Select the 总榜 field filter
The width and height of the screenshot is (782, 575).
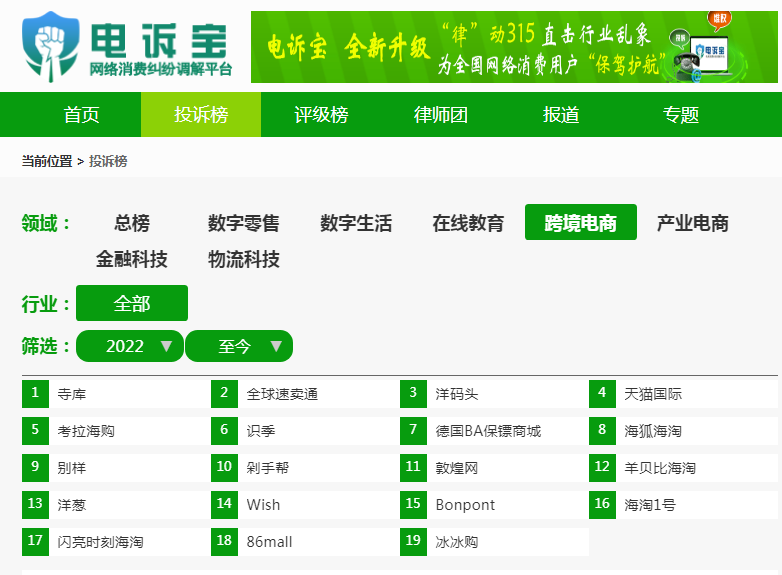click(x=132, y=222)
